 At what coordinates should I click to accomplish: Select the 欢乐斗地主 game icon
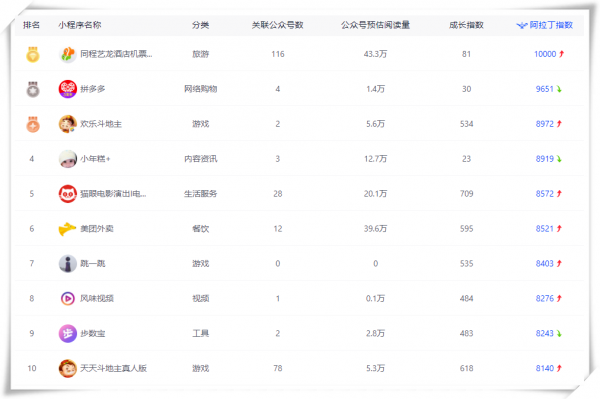[x=68, y=124]
